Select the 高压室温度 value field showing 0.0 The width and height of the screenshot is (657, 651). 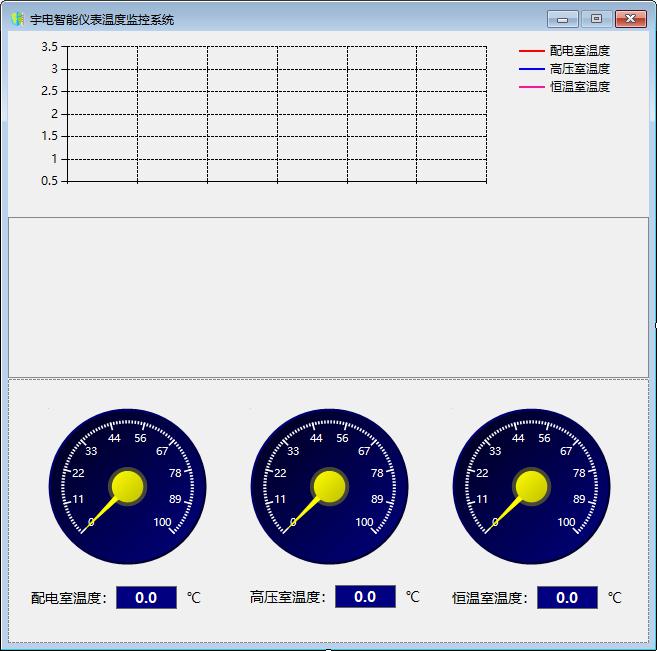[x=365, y=597]
